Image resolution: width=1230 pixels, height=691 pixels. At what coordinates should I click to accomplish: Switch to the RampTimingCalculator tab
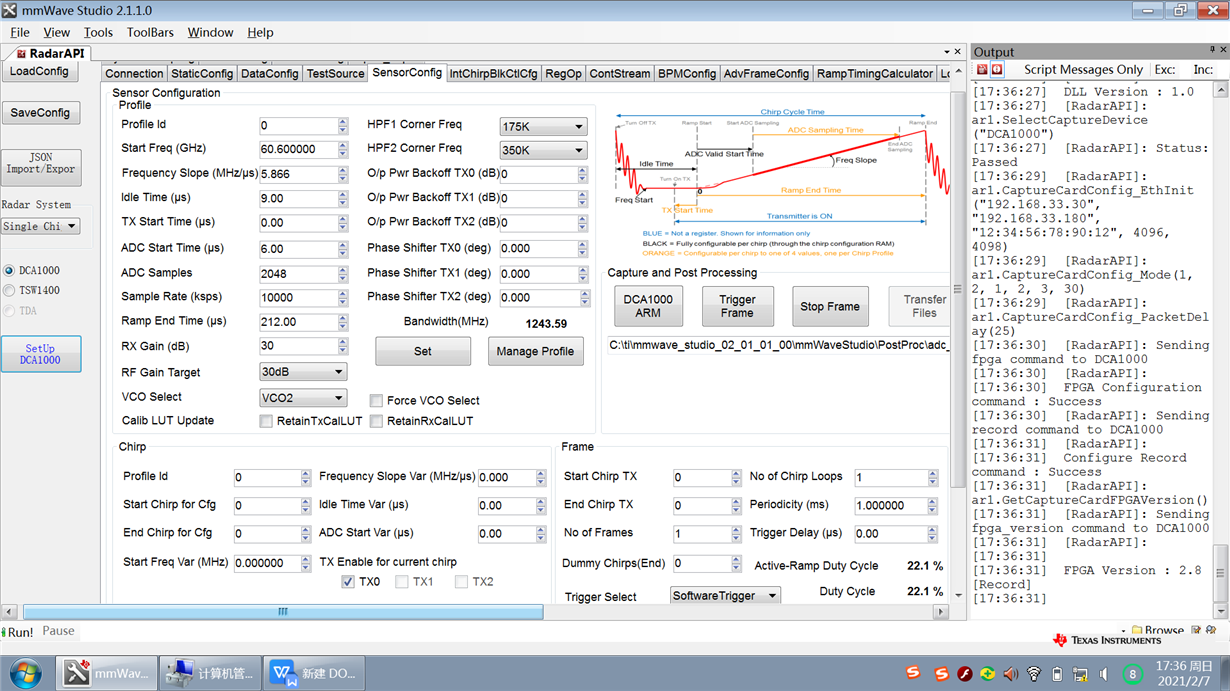875,73
